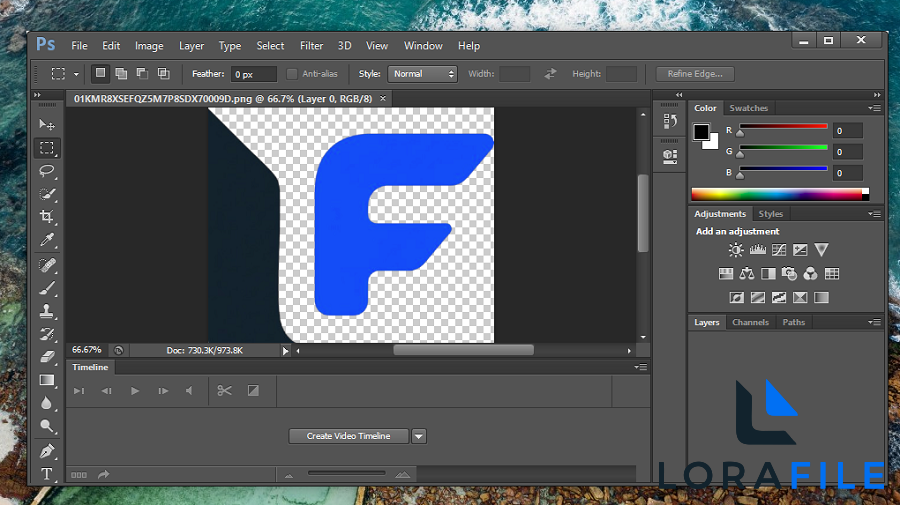Select the Crop tool

coord(47,217)
